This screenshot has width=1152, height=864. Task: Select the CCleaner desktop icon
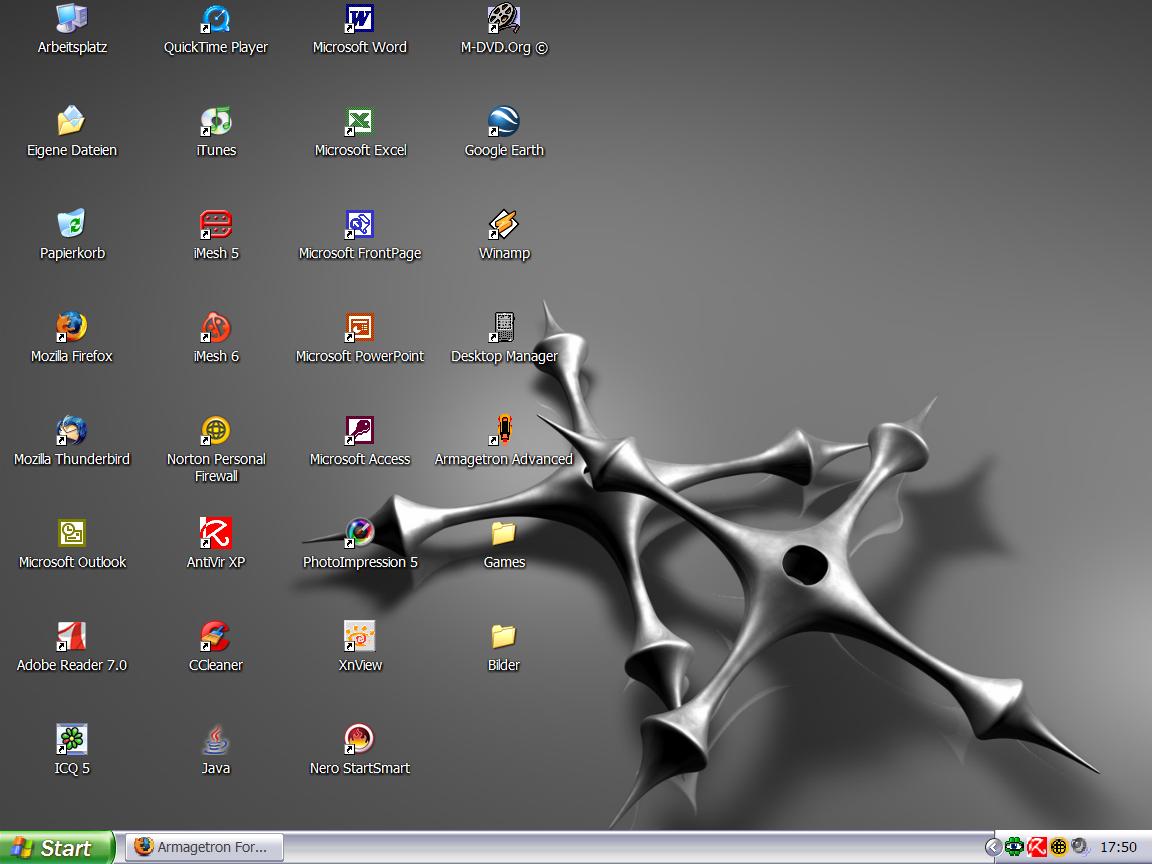pyautogui.click(x=216, y=637)
